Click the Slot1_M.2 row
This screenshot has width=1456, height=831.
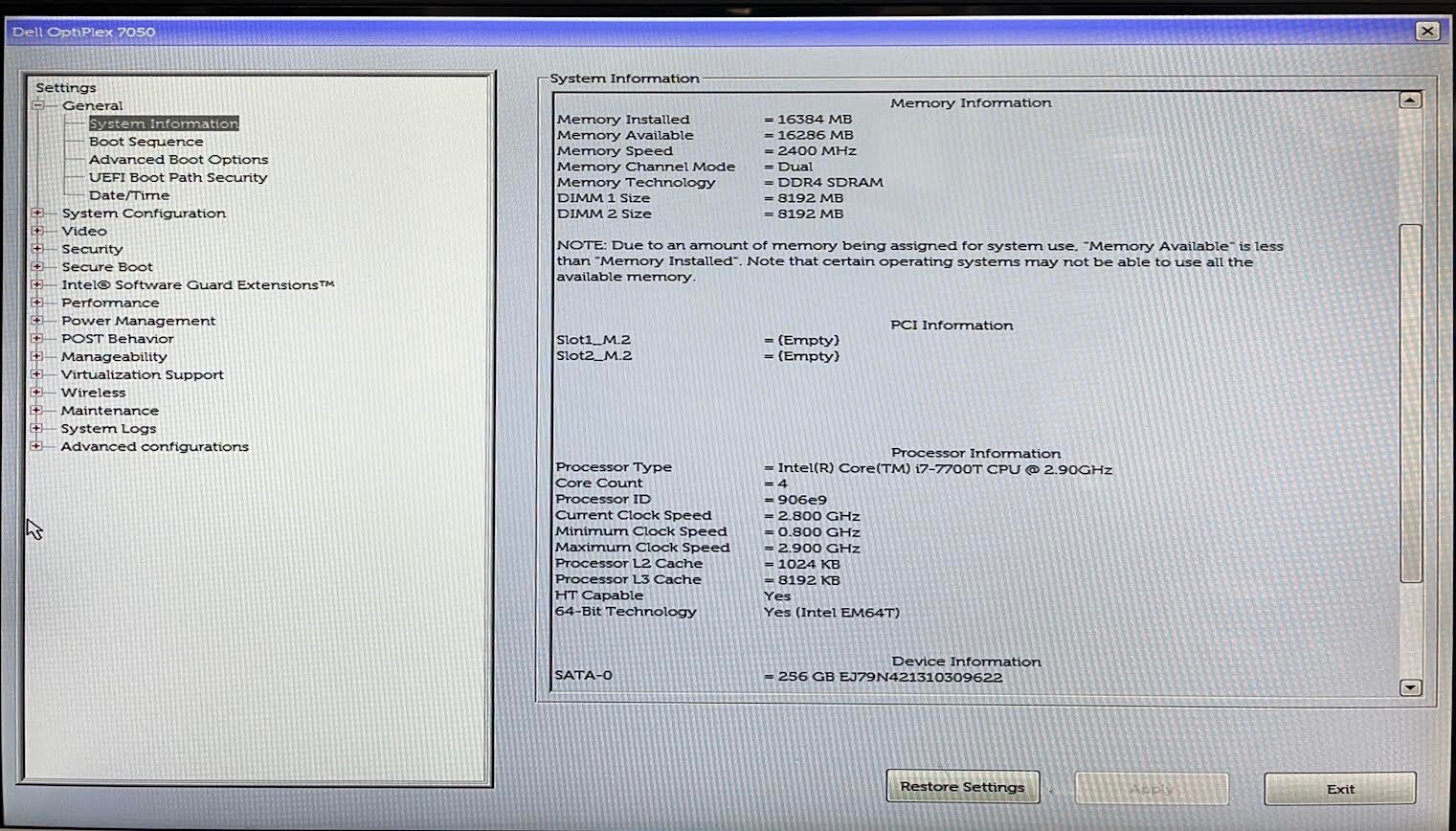[x=698, y=340]
